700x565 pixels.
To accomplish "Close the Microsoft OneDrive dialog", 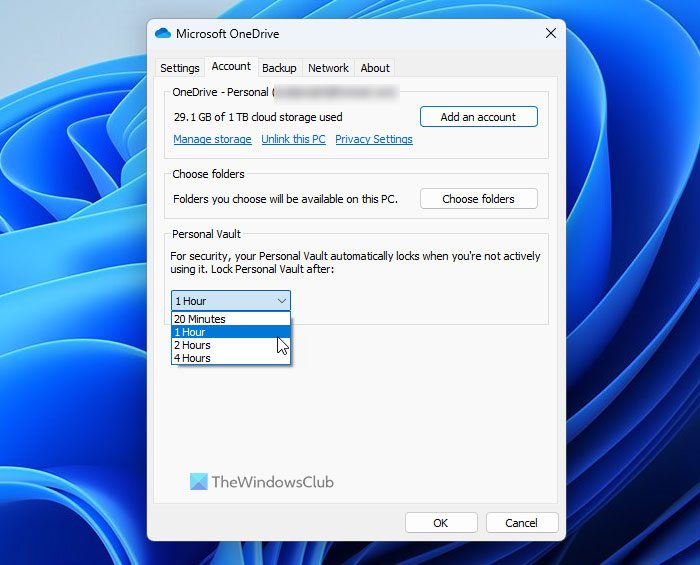I will coord(551,33).
